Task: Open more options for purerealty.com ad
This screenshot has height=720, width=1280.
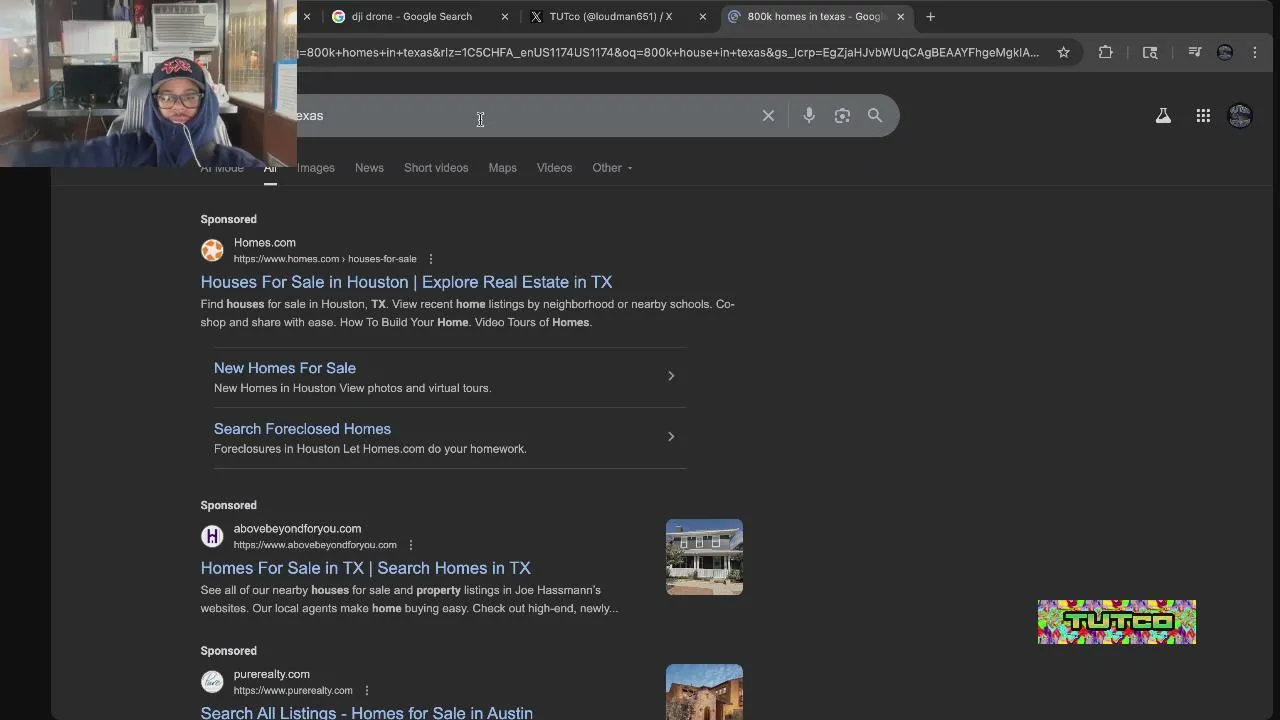Action: point(367,691)
